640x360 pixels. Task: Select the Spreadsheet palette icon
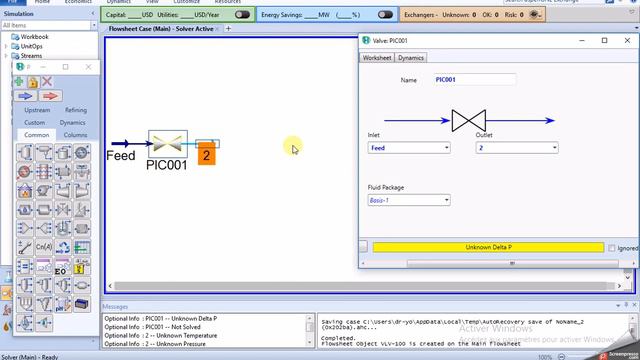click(x=82, y=247)
